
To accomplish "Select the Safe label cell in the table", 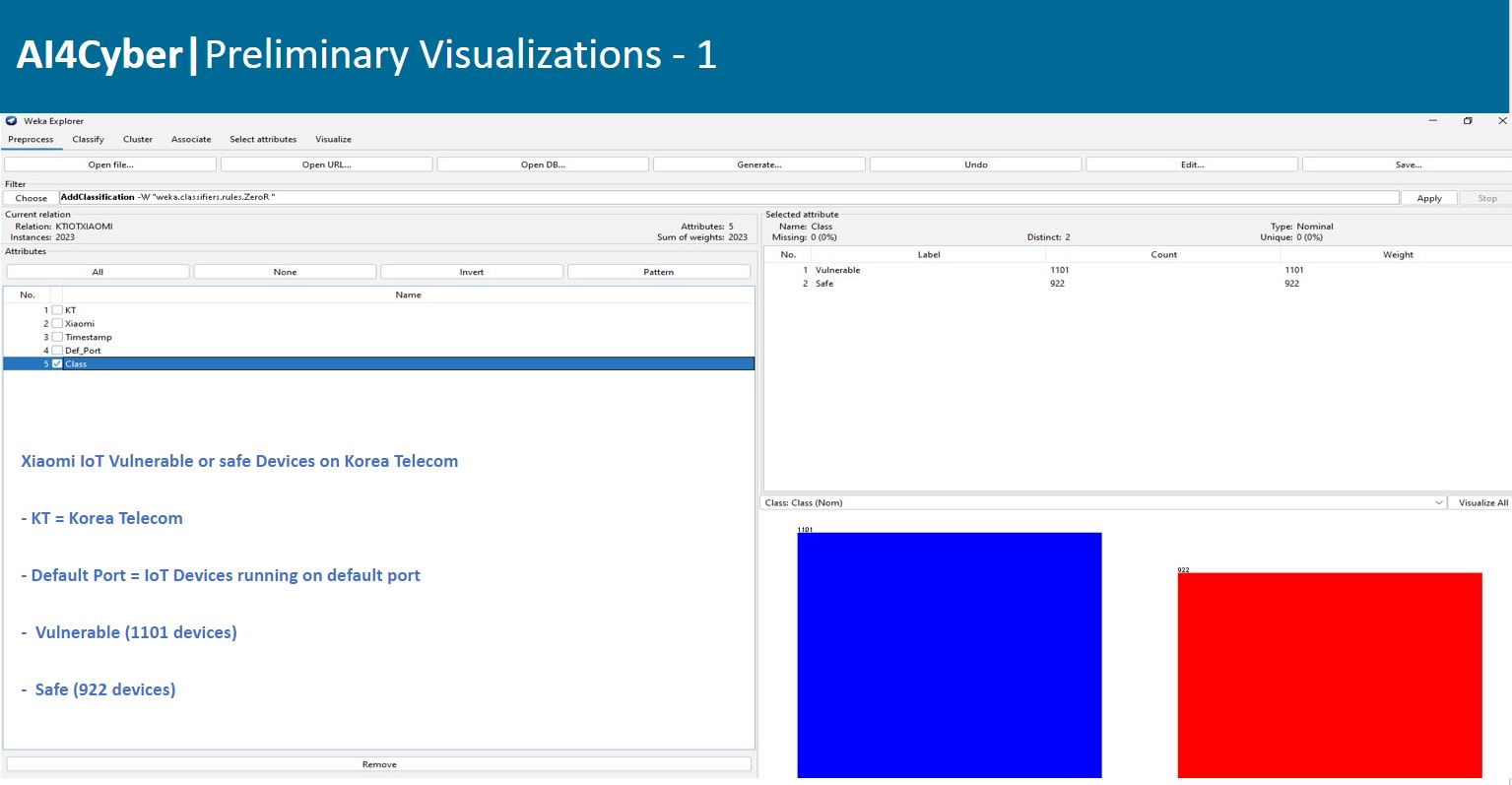I will tap(824, 284).
